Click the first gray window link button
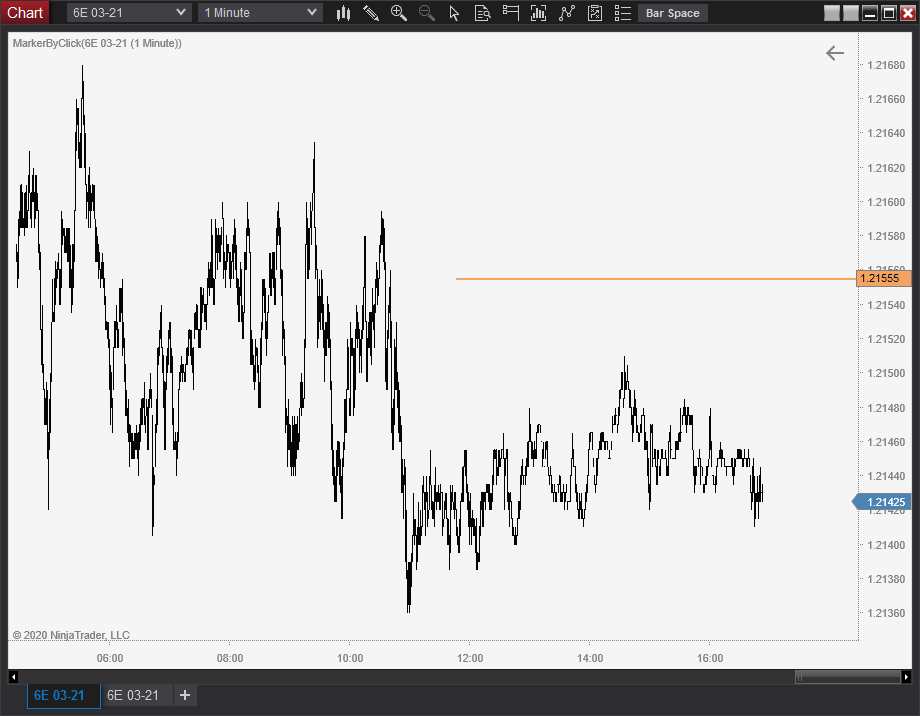This screenshot has width=920, height=716. click(x=831, y=13)
